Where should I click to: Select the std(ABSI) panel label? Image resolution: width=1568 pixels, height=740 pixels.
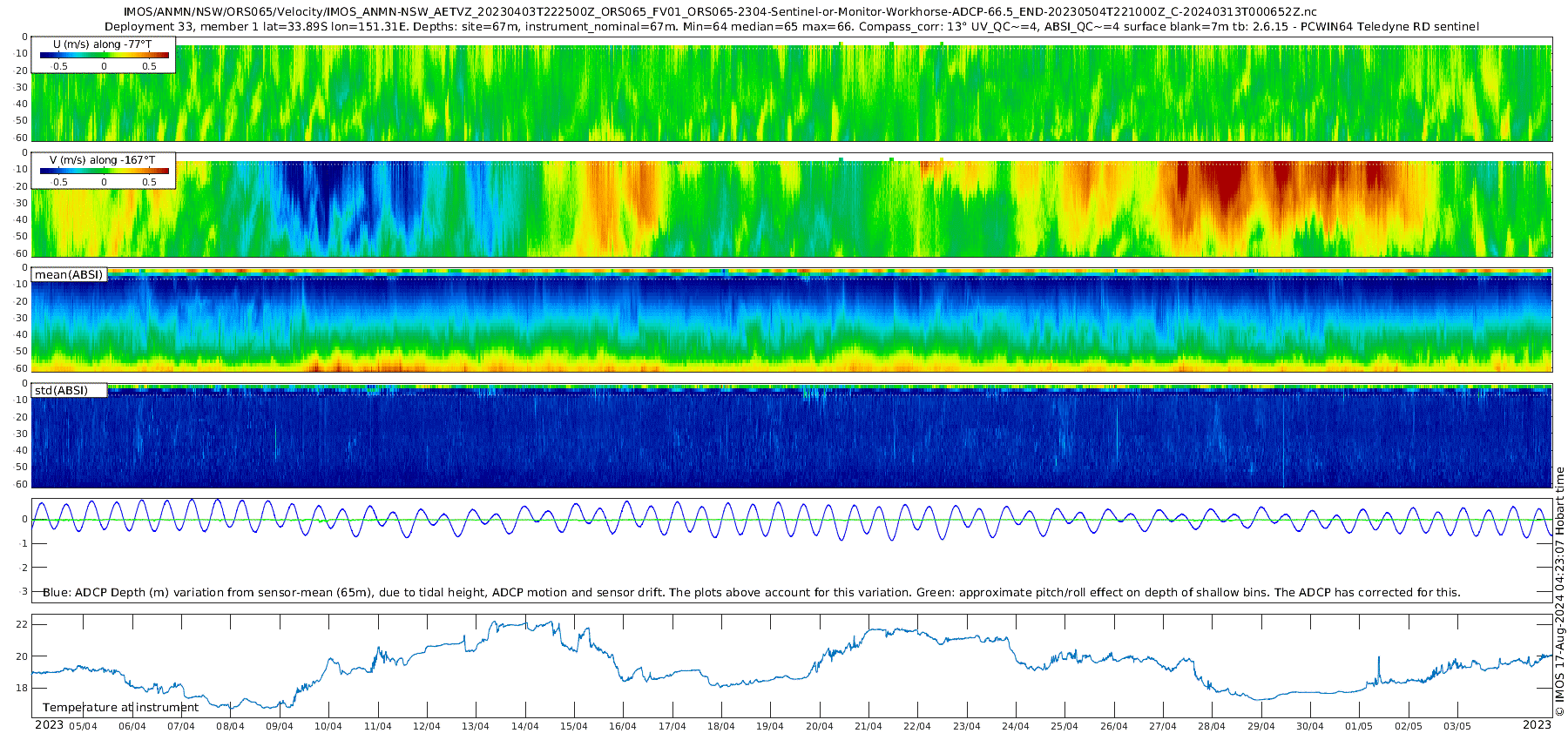coord(69,390)
